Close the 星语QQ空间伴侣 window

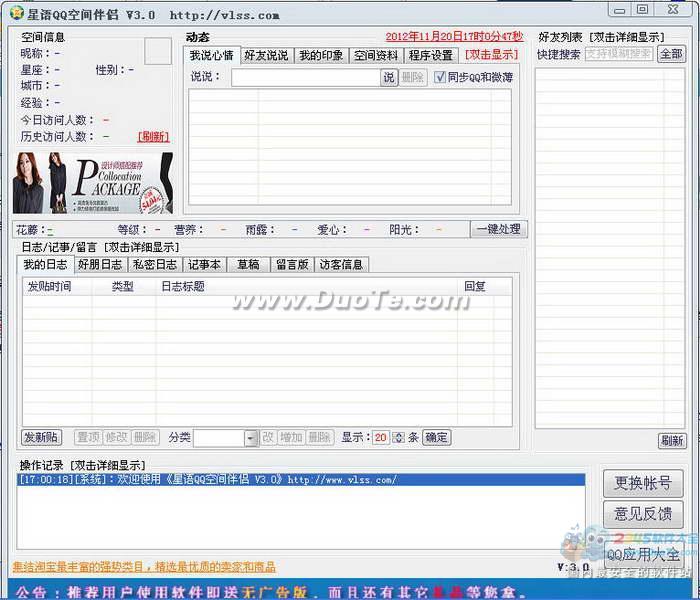[673, 9]
